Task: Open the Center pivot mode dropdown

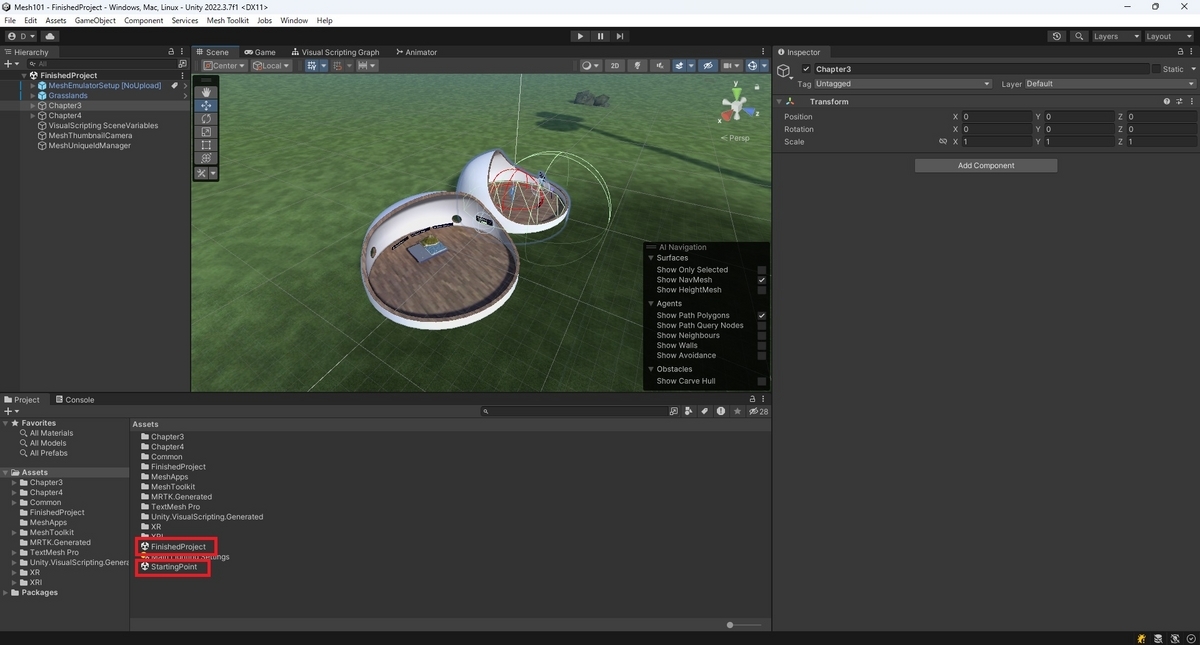Action: point(224,66)
